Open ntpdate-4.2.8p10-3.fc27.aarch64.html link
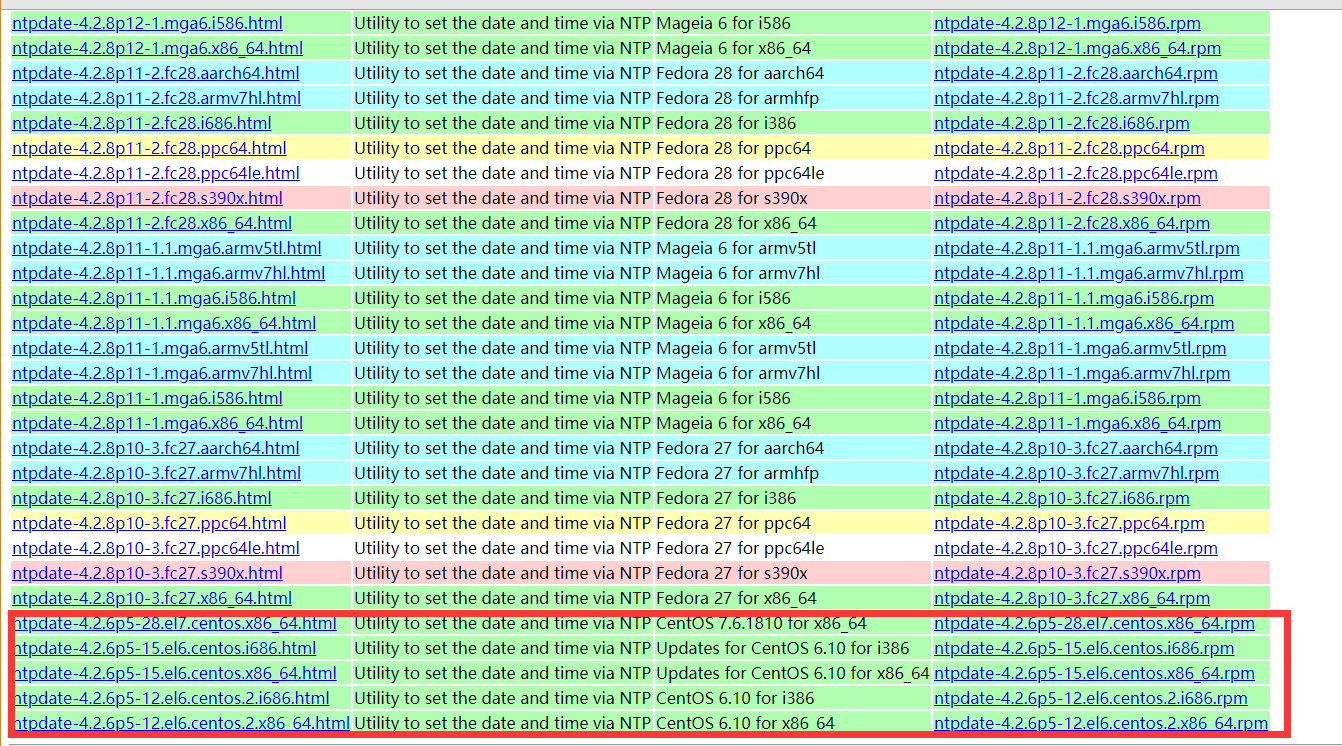 click(x=155, y=448)
